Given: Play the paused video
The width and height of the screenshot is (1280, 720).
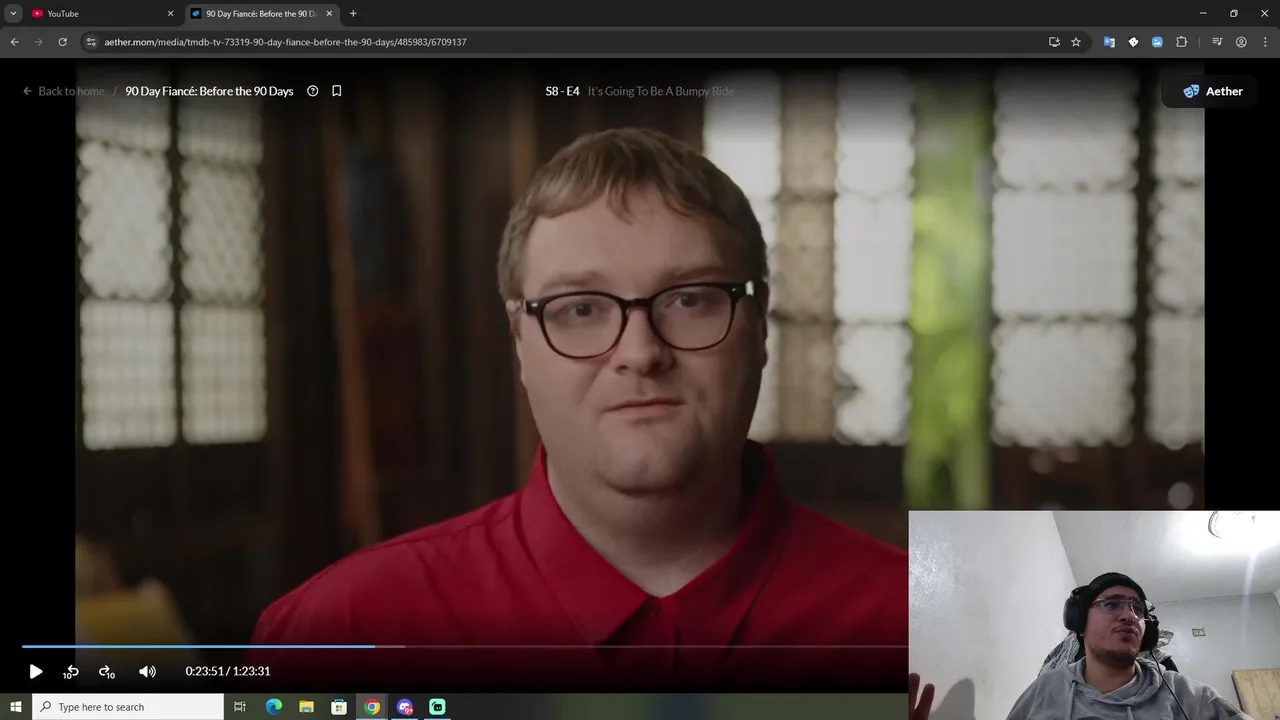Looking at the screenshot, I should pos(36,672).
